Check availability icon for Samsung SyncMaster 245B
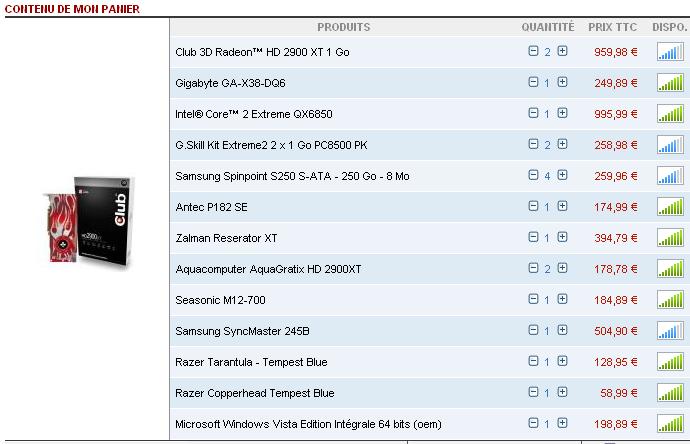This screenshot has height=444, width=690. tap(671, 330)
